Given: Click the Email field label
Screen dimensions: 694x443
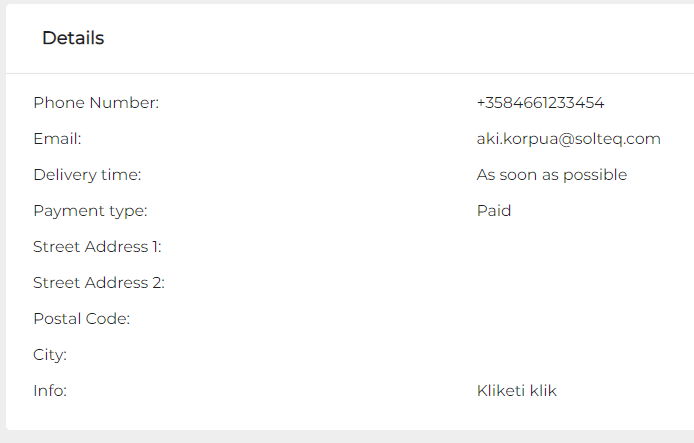Looking at the screenshot, I should 57,139.
